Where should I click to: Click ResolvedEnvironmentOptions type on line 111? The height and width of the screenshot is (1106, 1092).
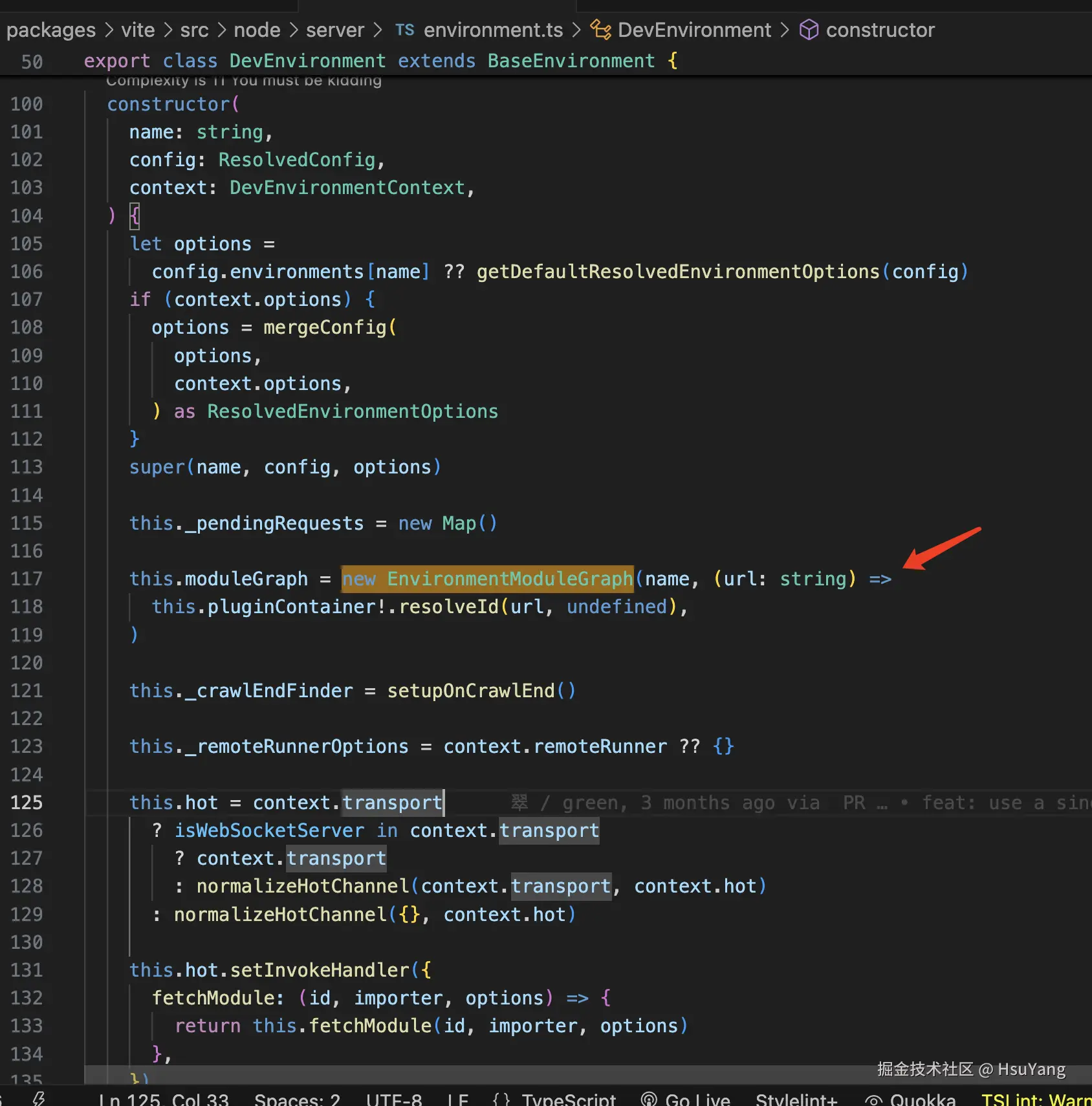(x=353, y=411)
